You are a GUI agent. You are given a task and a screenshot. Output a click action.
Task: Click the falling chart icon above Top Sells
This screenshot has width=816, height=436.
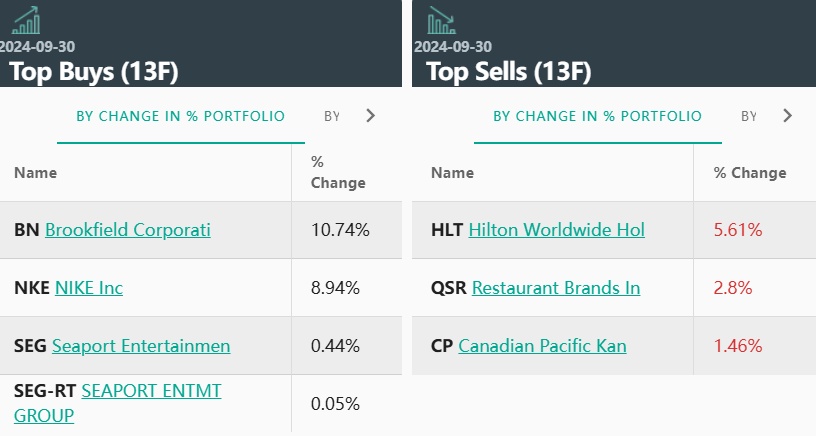pos(440,20)
